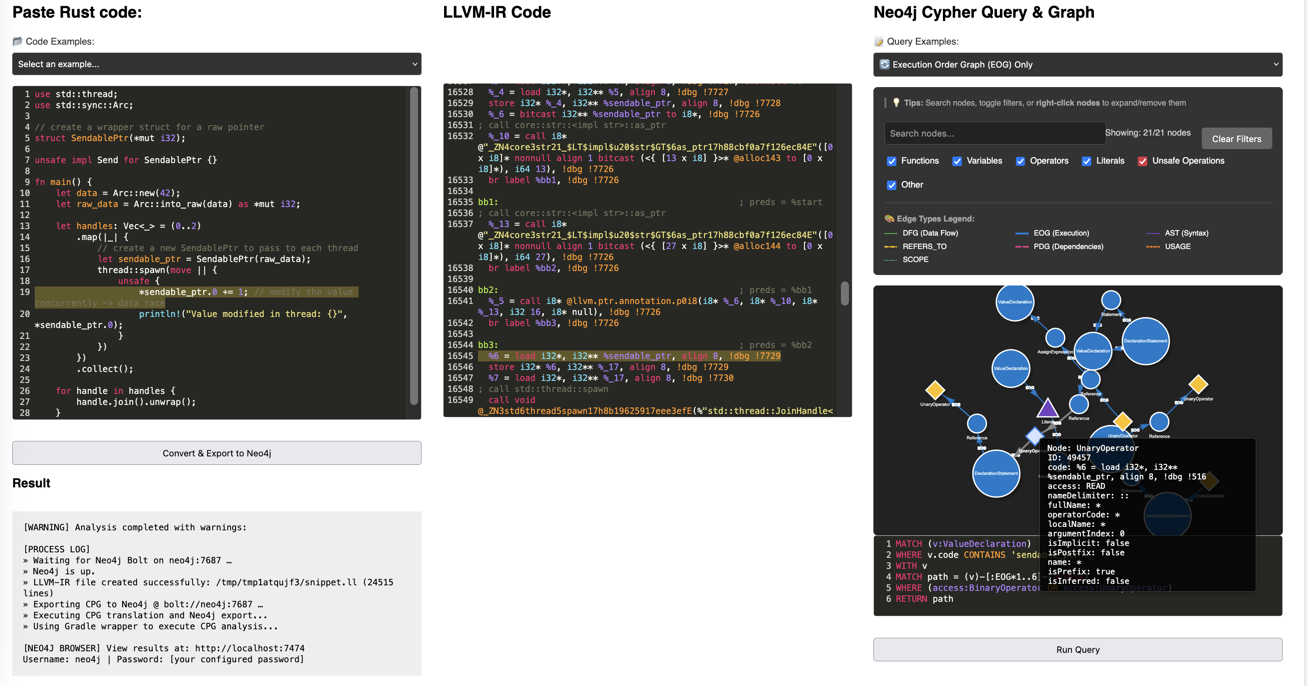1308x686 pixels.
Task: Click the lightbulb Tips icon
Action: click(x=896, y=103)
